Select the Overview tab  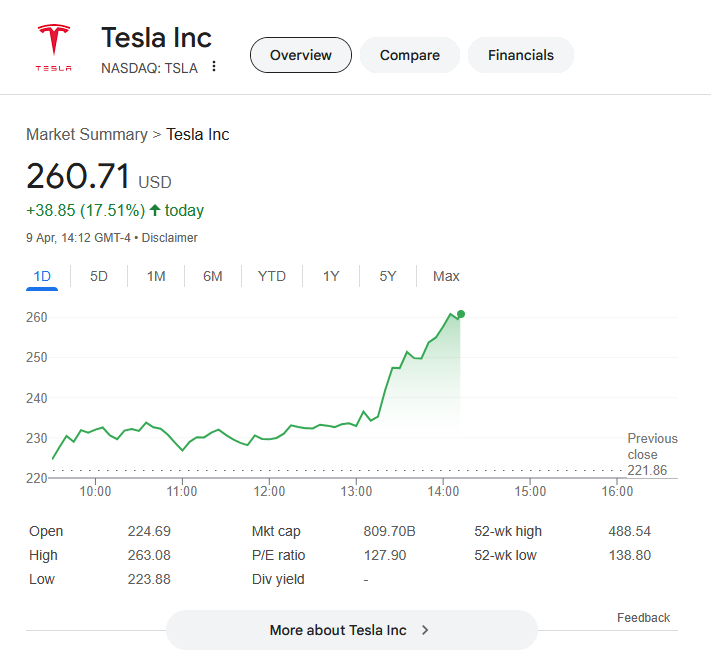tap(301, 55)
